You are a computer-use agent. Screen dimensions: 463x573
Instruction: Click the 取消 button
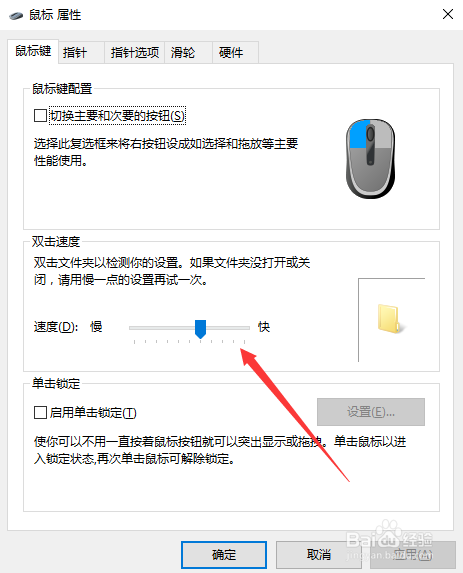(x=319, y=555)
